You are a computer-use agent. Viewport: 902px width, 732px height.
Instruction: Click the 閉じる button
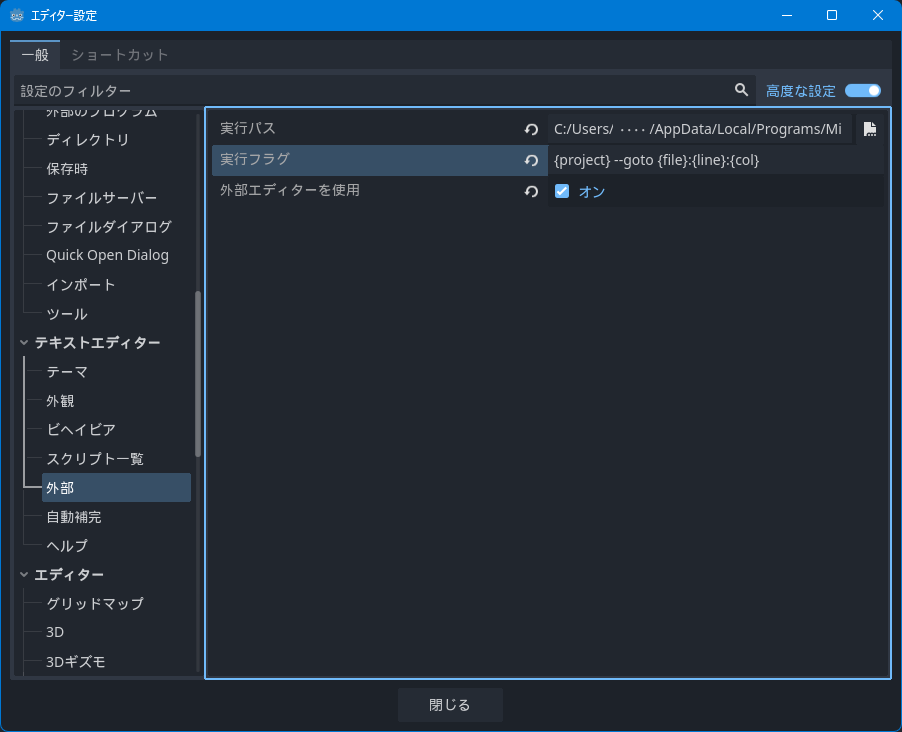[x=450, y=705]
